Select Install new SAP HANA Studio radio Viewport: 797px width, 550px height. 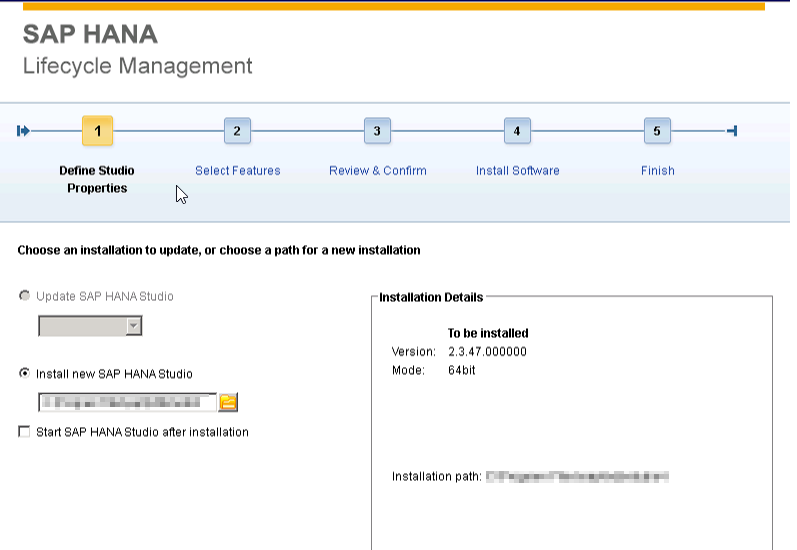click(24, 374)
